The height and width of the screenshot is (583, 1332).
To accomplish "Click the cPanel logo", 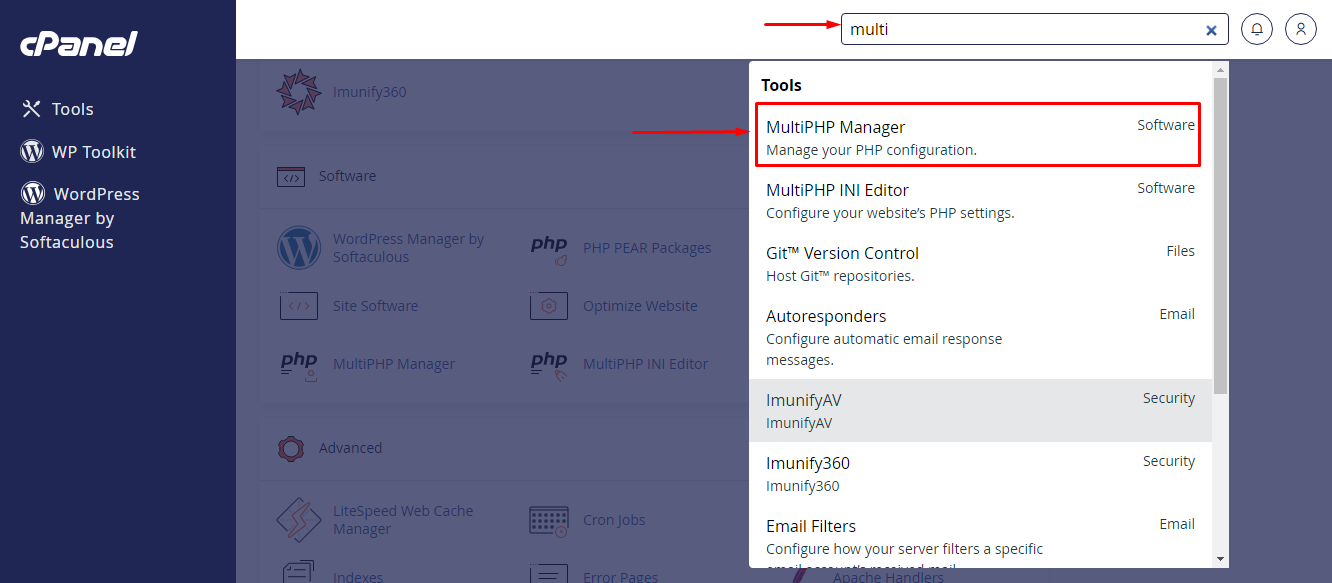I will (x=78, y=44).
